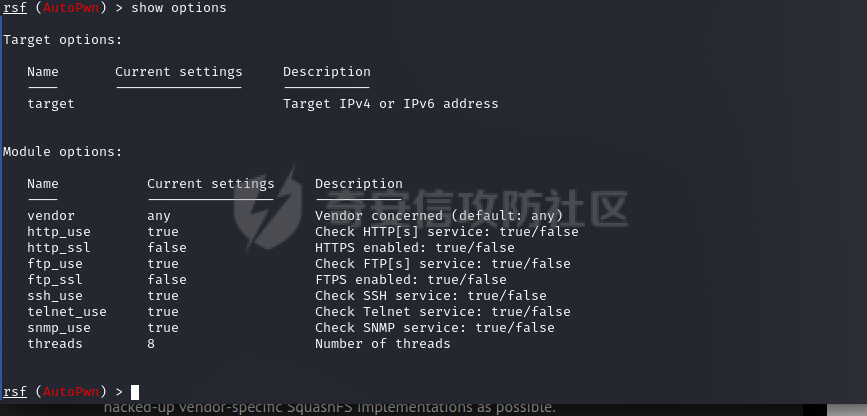Select the ssh_use option name
Viewport: 867px width, 416px height.
(x=55, y=295)
